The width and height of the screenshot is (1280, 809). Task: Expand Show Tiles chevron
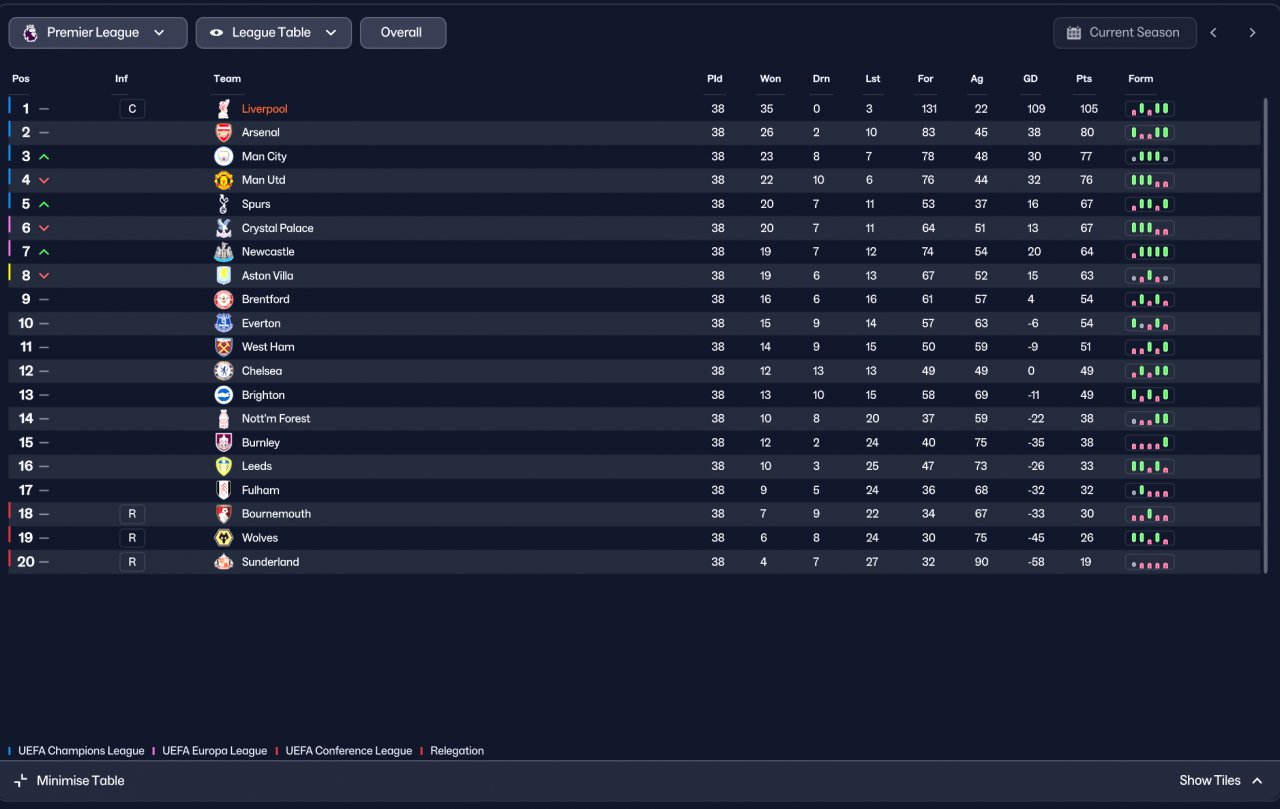coord(1257,781)
